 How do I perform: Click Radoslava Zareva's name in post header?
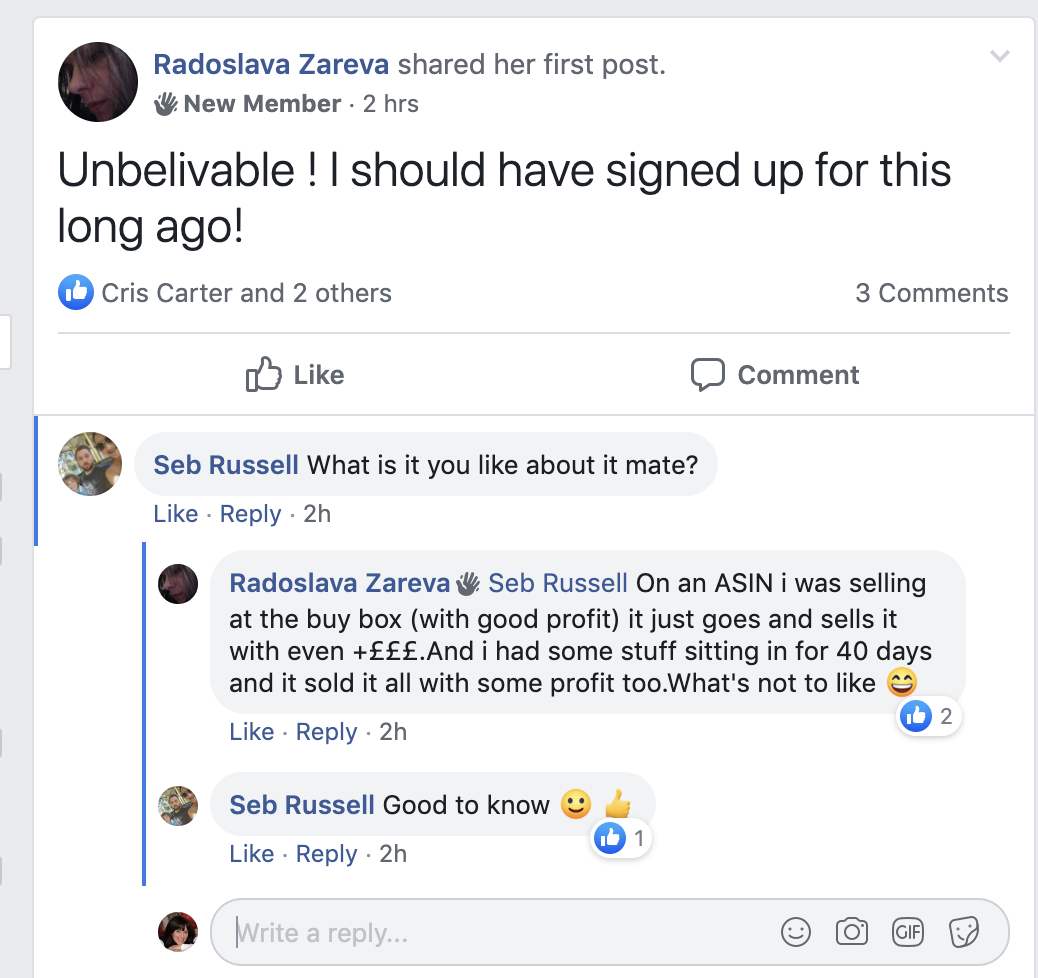pos(271,65)
